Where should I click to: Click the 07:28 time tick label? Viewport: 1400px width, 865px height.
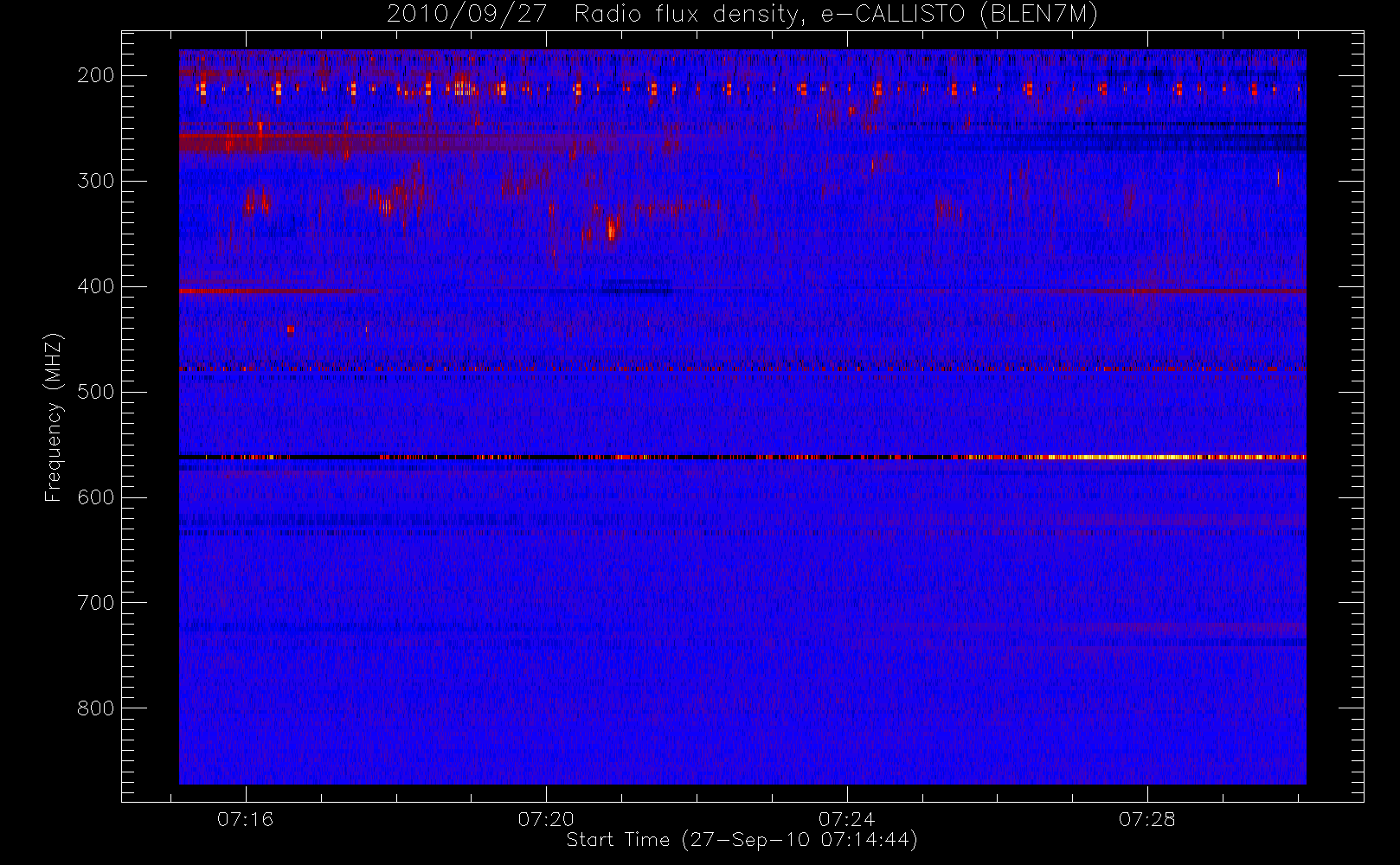pyautogui.click(x=1146, y=819)
